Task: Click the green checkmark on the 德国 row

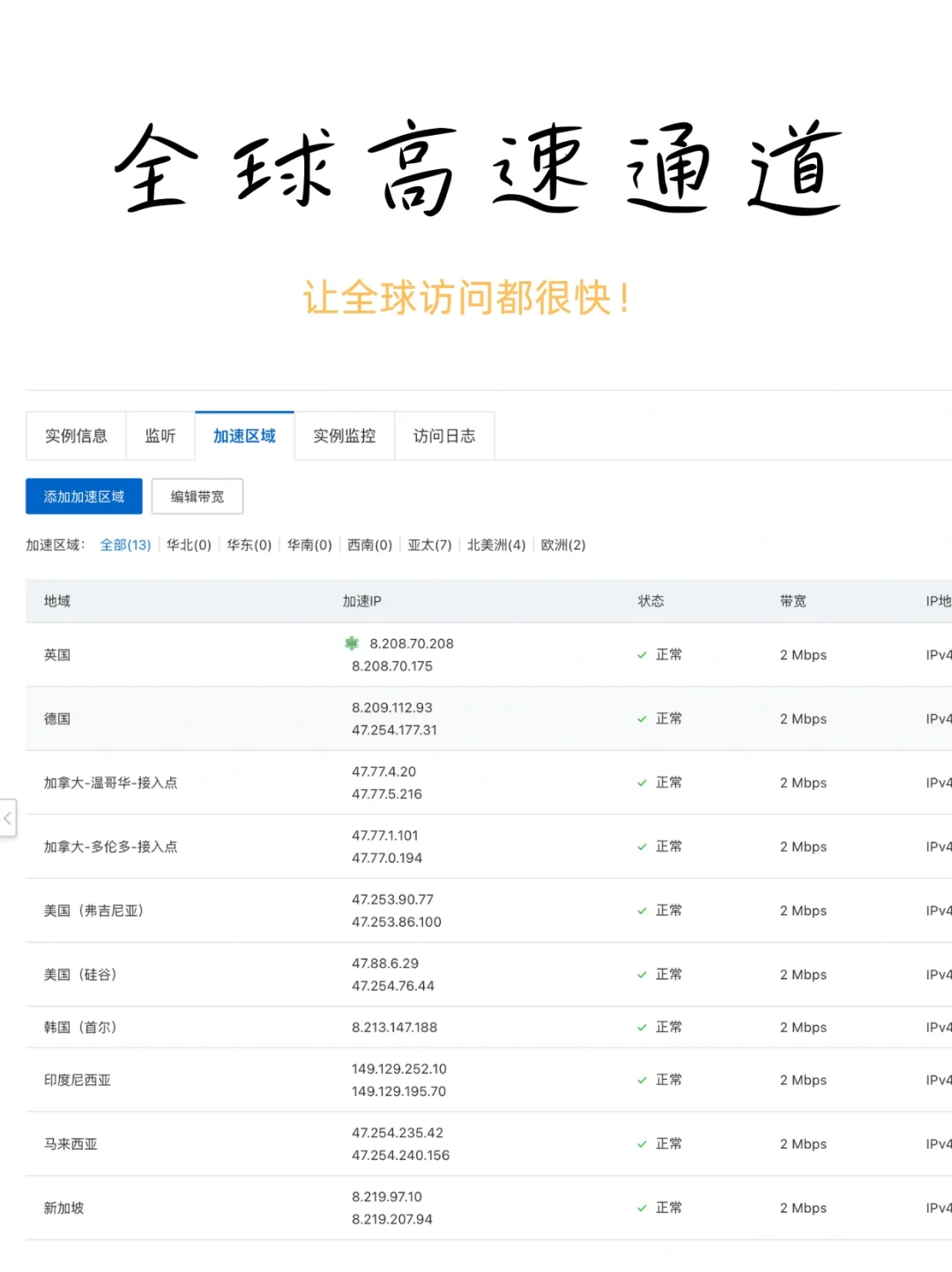Action: point(643,718)
